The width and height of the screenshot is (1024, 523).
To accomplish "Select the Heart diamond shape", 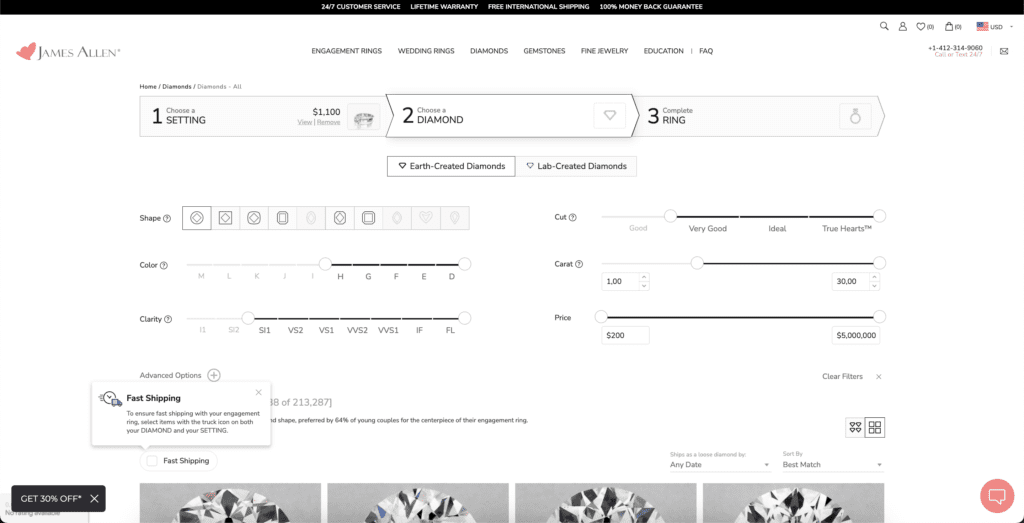I will coord(426,218).
